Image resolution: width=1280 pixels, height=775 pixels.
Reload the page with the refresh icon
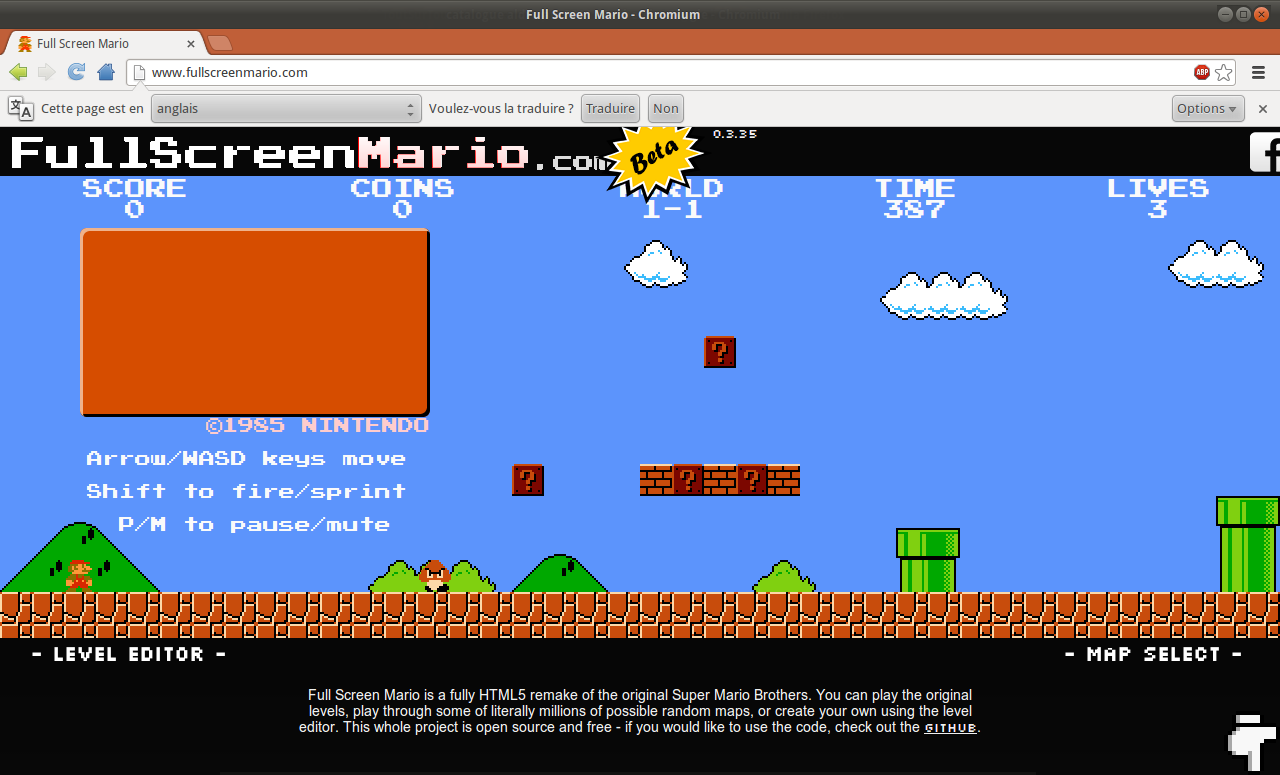point(76,72)
